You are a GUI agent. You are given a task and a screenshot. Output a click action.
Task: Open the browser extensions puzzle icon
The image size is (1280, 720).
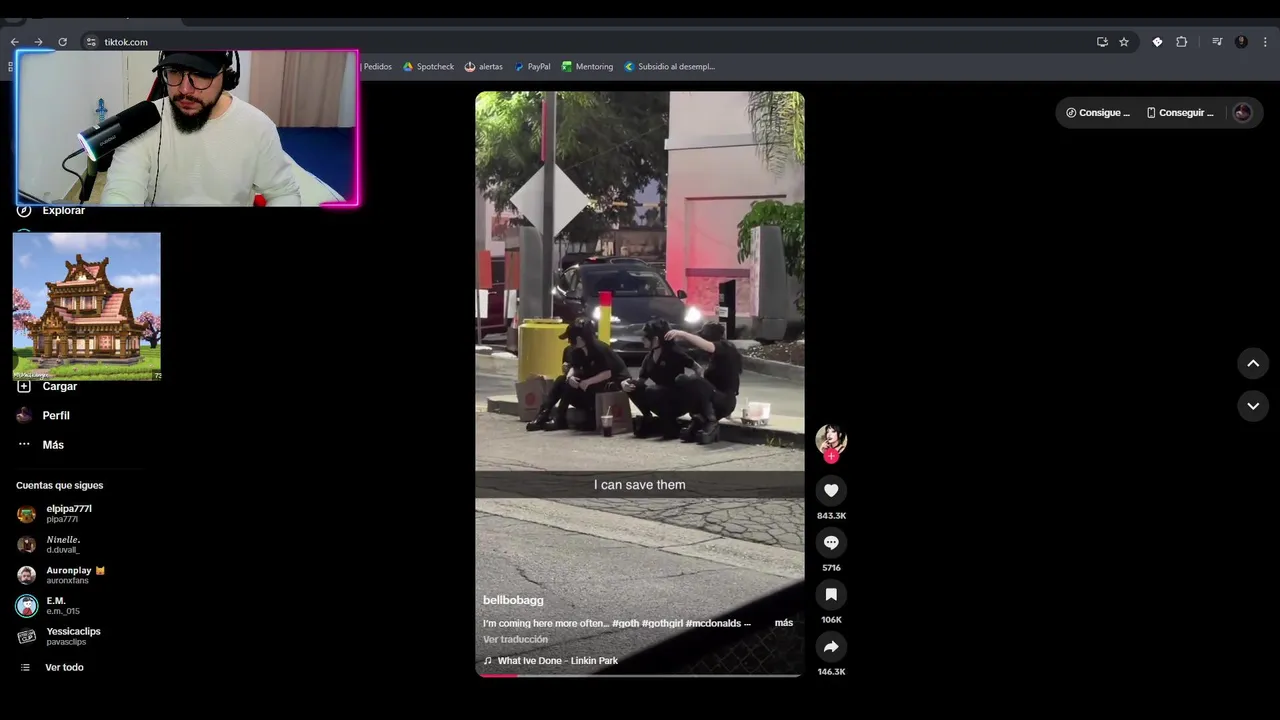[1181, 42]
